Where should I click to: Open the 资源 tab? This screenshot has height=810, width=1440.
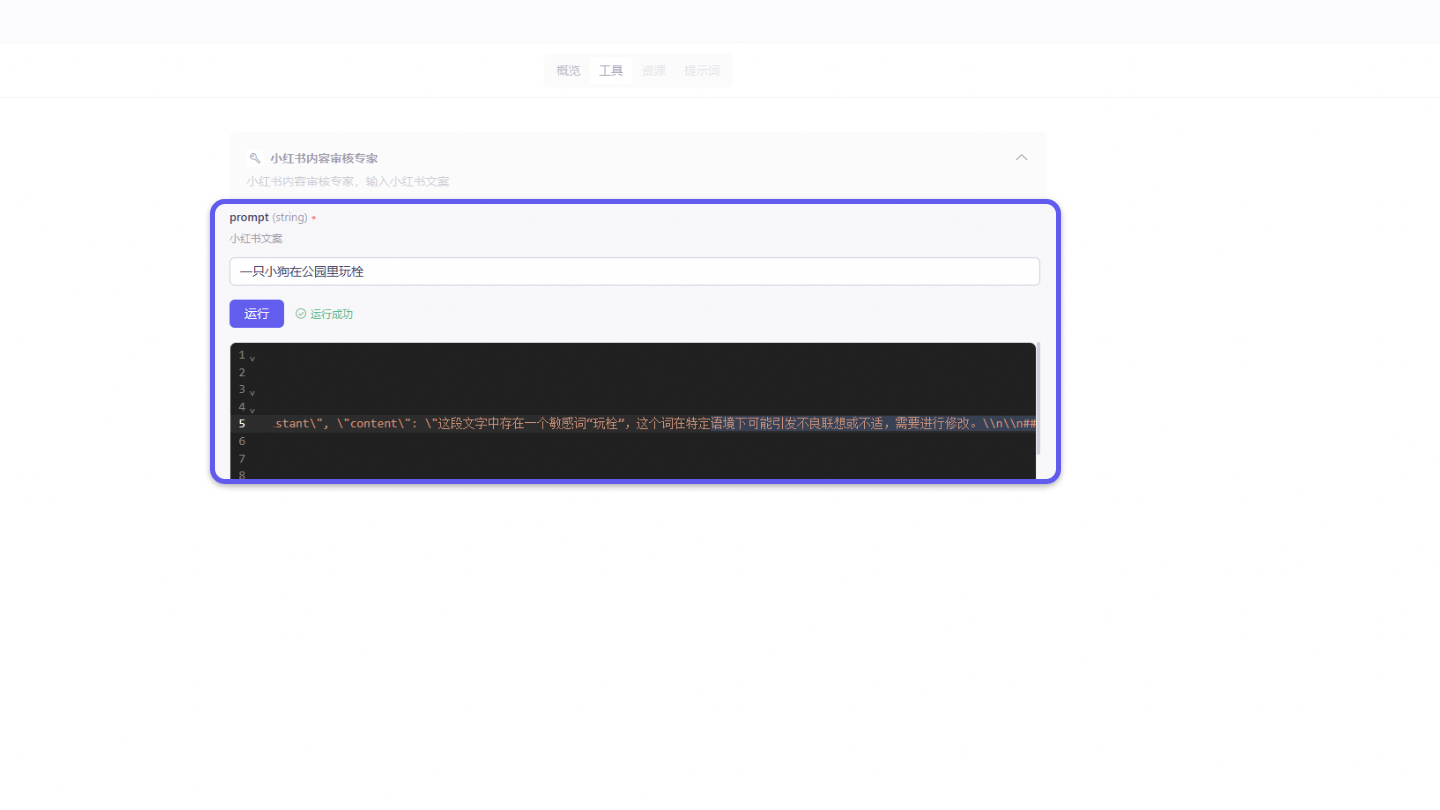[654, 70]
